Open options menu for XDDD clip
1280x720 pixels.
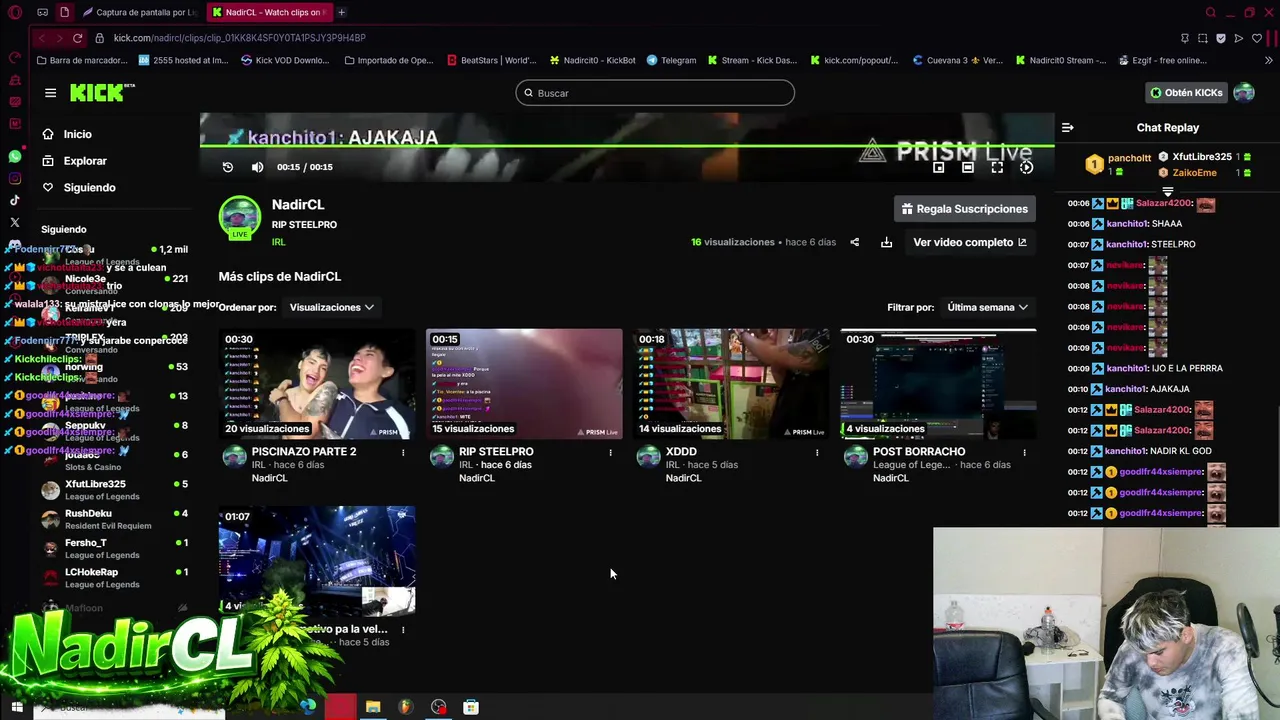[x=817, y=452]
